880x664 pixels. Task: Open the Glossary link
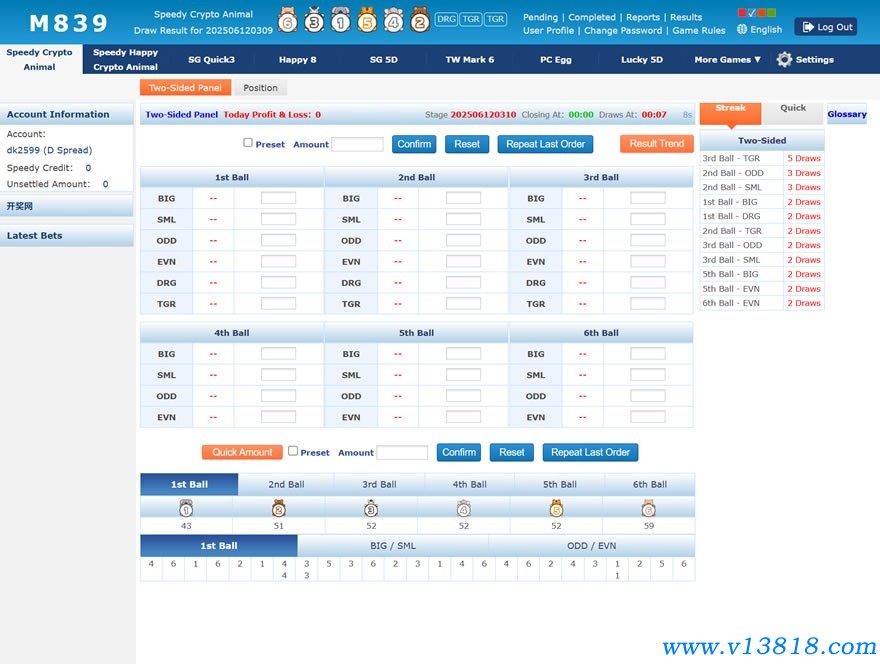click(x=846, y=114)
